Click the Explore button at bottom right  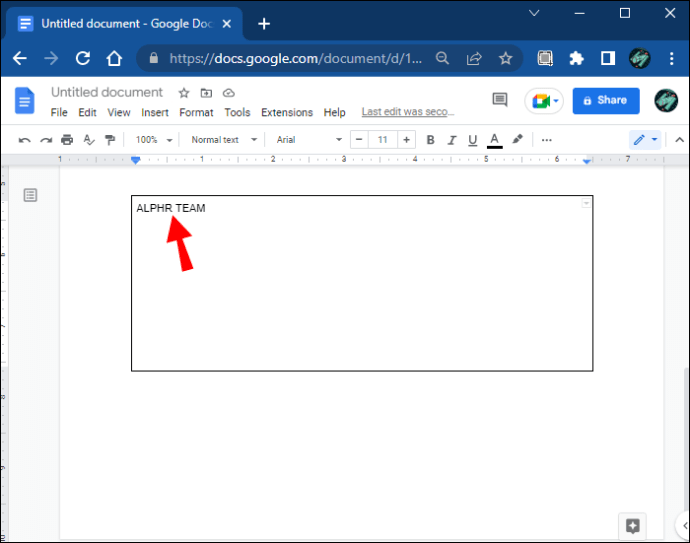coord(632,525)
